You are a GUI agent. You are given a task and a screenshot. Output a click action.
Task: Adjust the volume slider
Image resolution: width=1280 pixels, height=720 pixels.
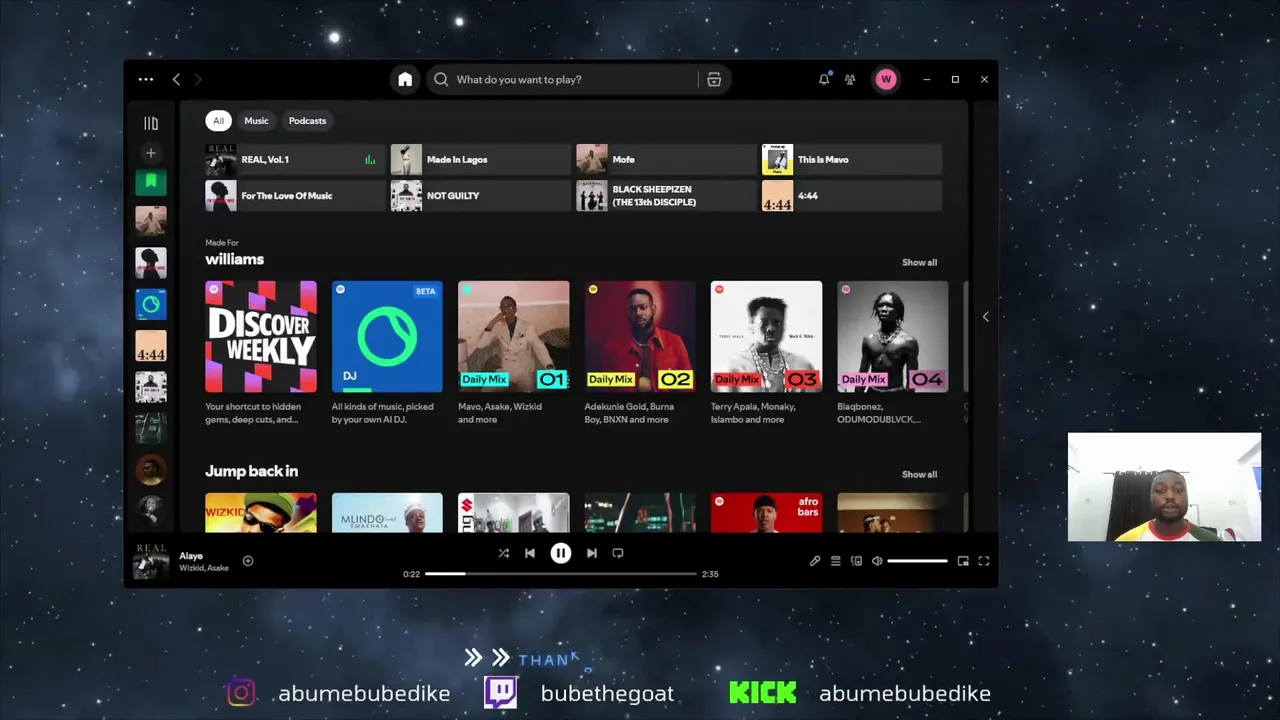[917, 561]
